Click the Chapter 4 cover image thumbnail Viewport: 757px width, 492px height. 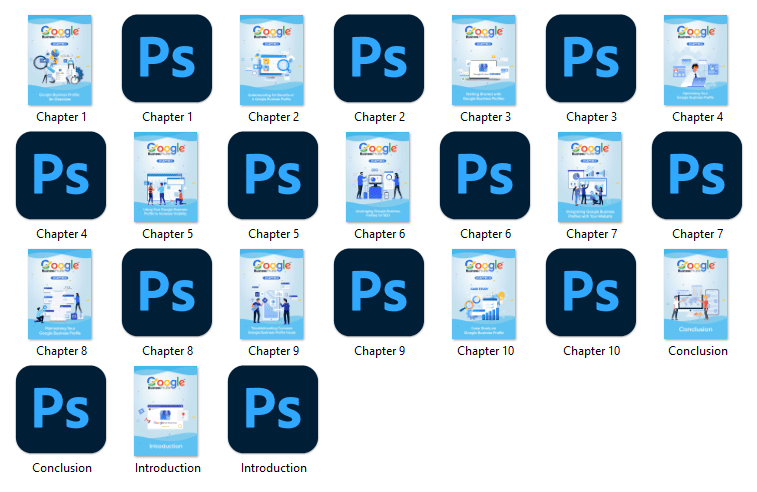(696, 60)
